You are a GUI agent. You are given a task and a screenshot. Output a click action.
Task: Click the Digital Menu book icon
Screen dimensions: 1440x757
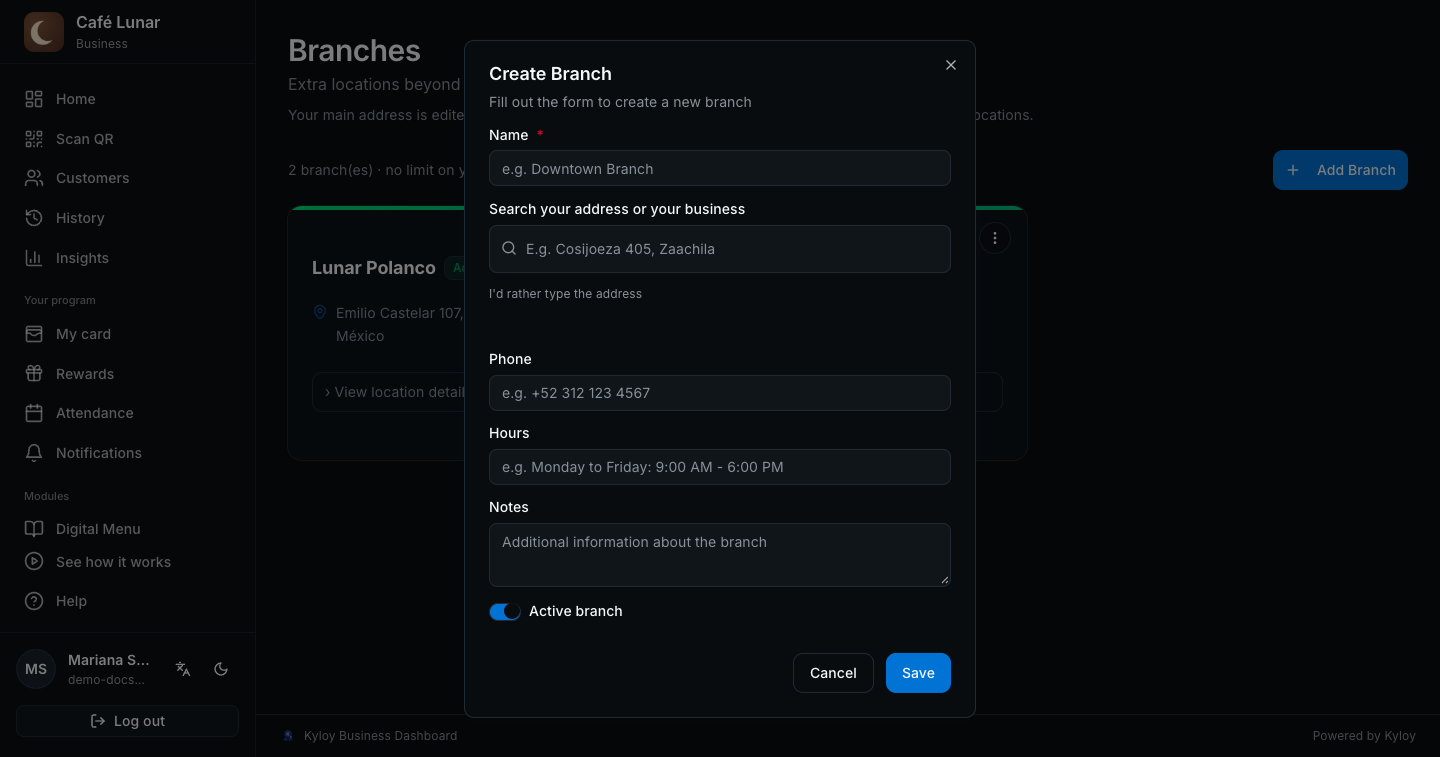click(x=34, y=529)
